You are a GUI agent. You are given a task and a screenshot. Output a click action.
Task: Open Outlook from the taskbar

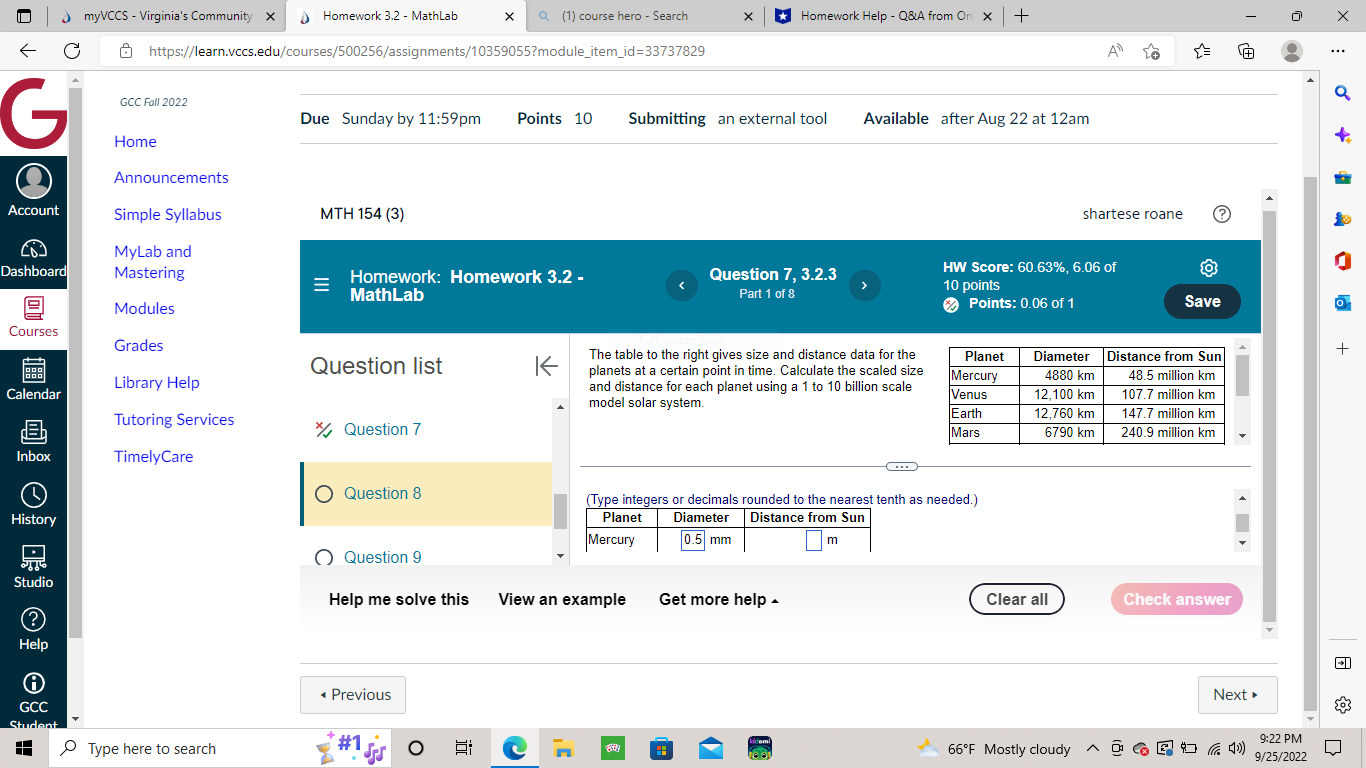(x=710, y=747)
